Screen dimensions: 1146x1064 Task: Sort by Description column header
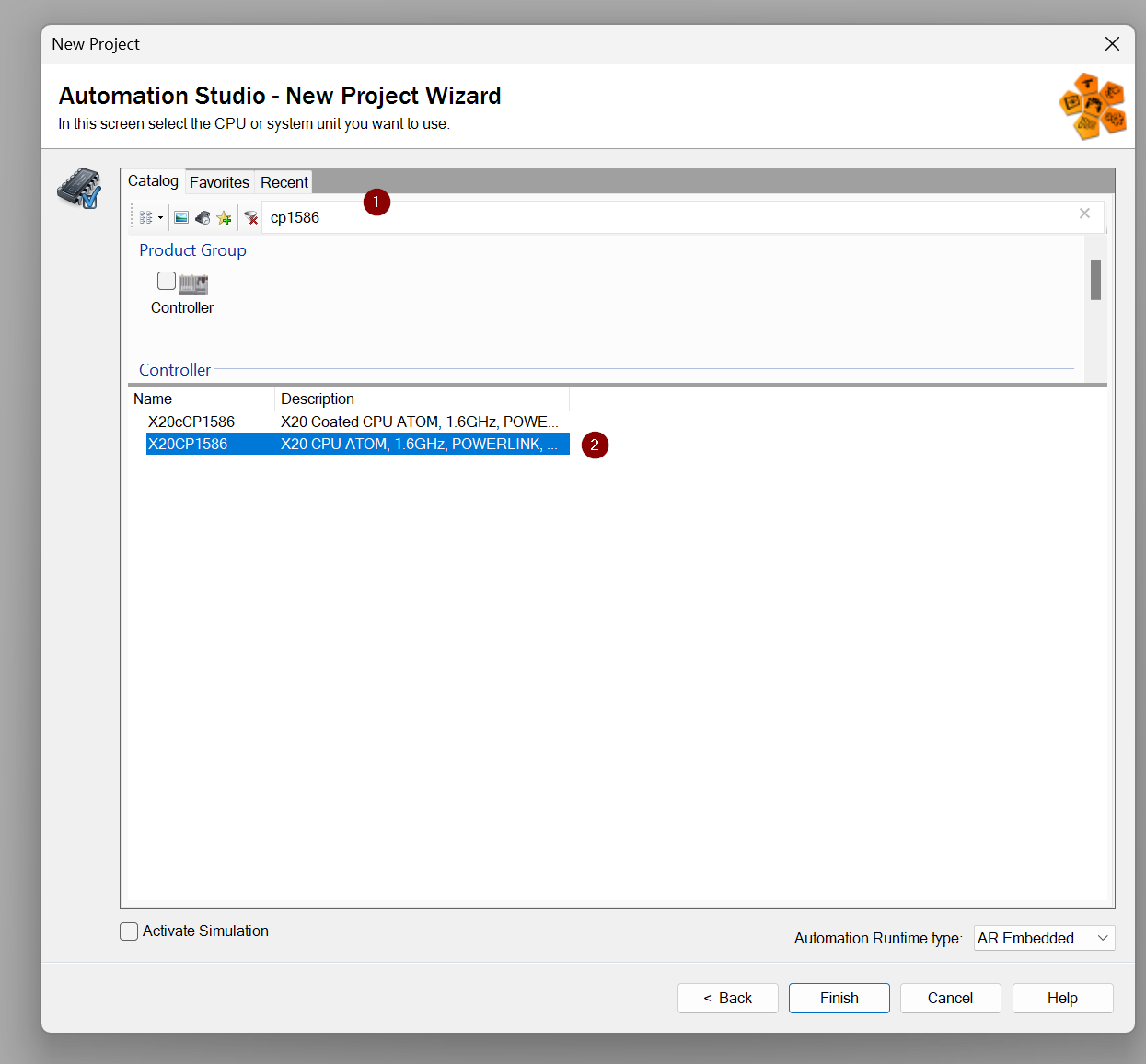422,399
